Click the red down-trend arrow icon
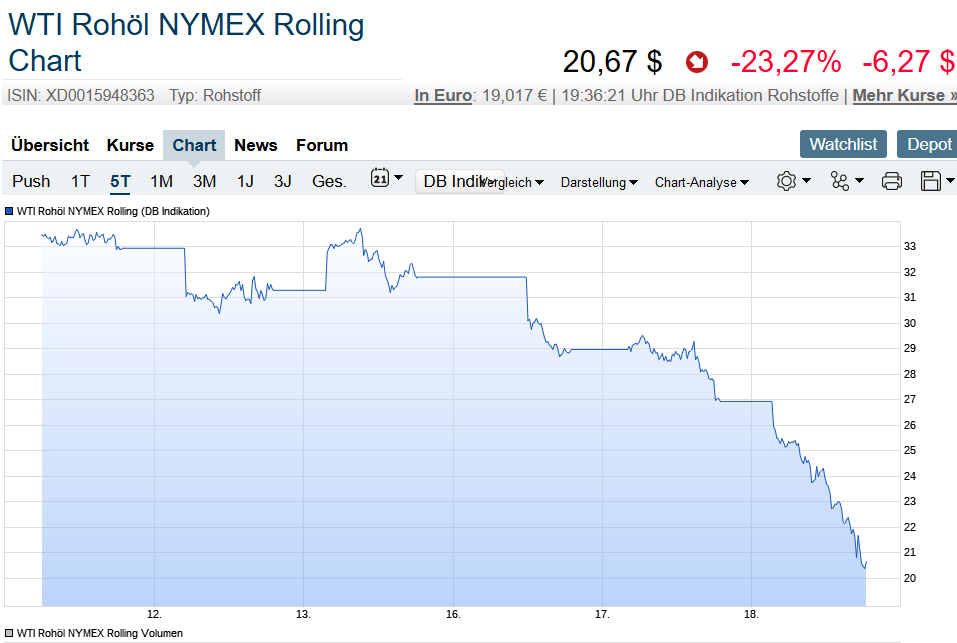Viewport: 957px width, 643px height. coord(696,63)
